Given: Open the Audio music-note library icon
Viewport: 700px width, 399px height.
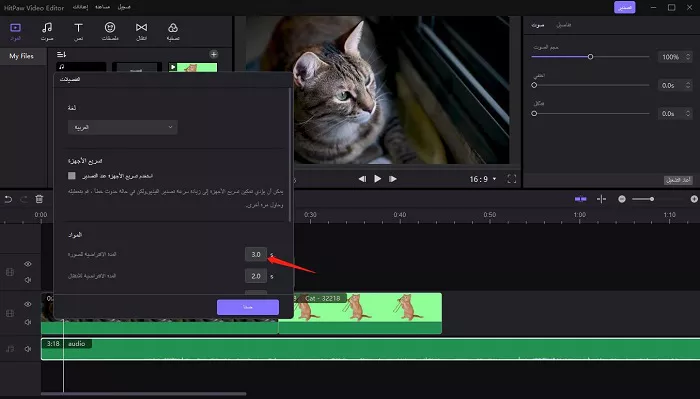Looking at the screenshot, I should click(47, 32).
